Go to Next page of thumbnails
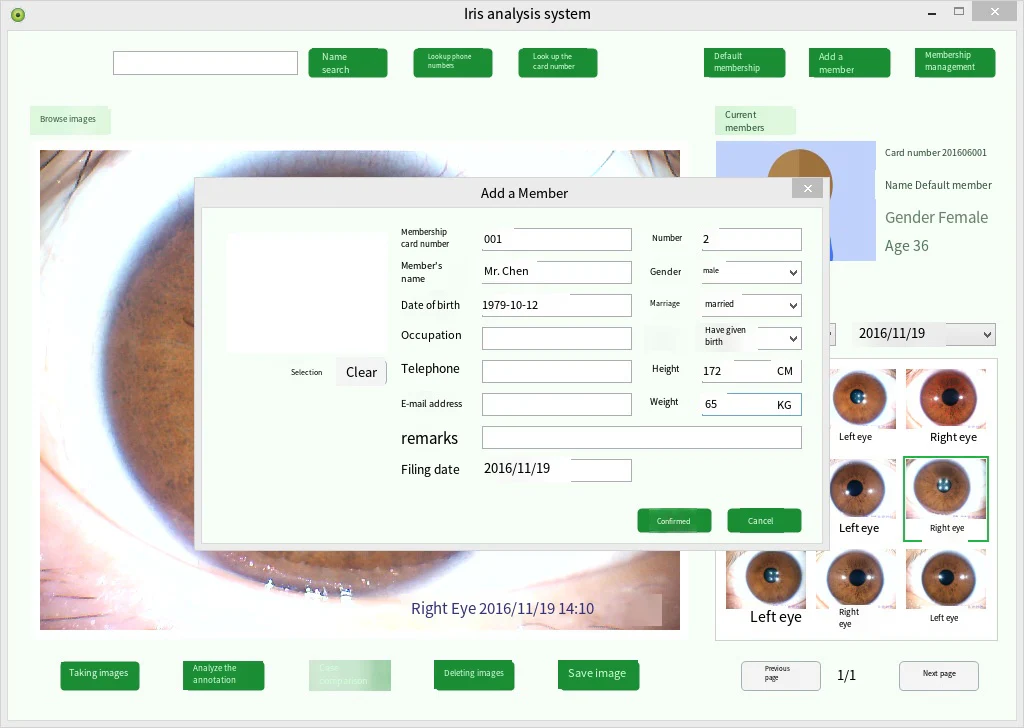Viewport: 1024px width, 728px height. click(x=938, y=675)
